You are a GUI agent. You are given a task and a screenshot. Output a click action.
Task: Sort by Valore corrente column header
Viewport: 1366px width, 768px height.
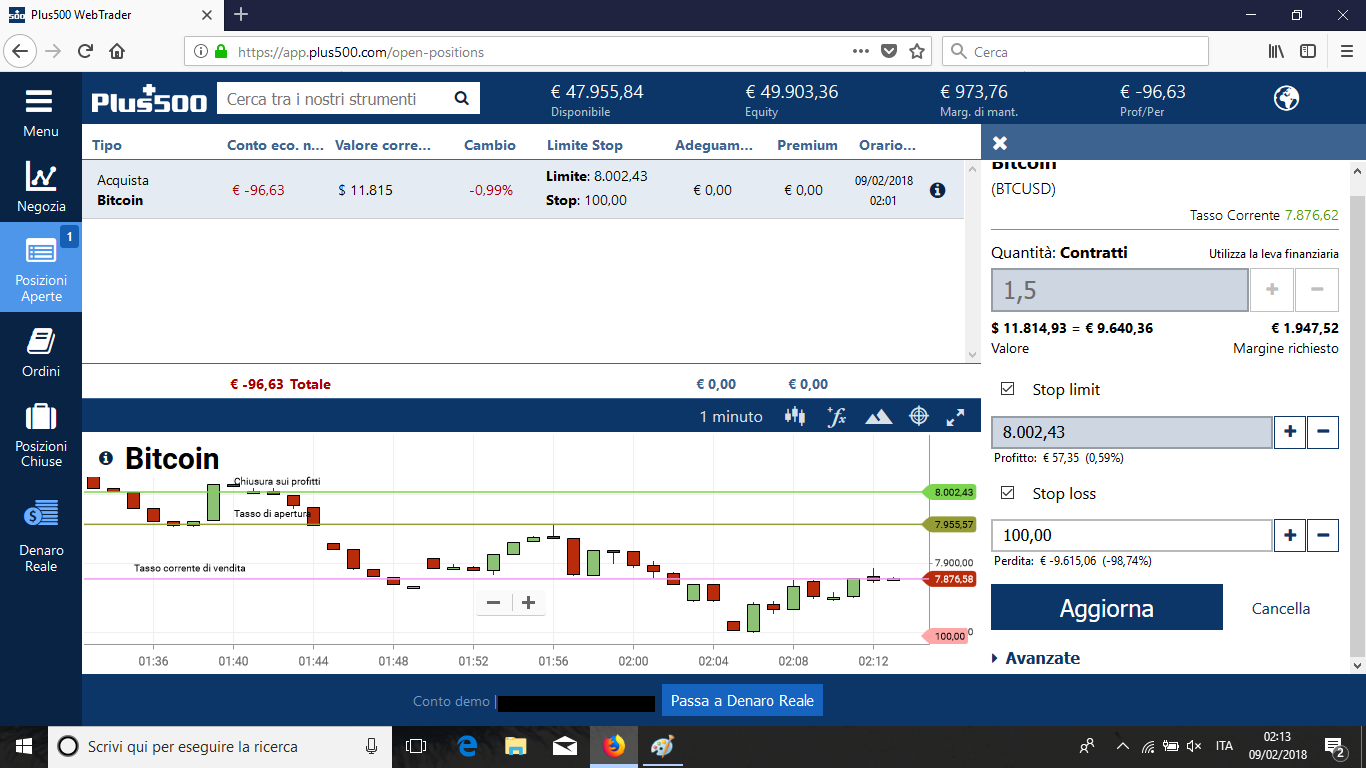click(383, 145)
